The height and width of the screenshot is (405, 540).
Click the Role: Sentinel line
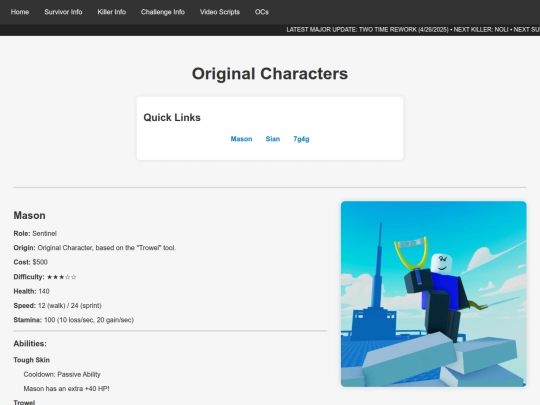tap(35, 233)
